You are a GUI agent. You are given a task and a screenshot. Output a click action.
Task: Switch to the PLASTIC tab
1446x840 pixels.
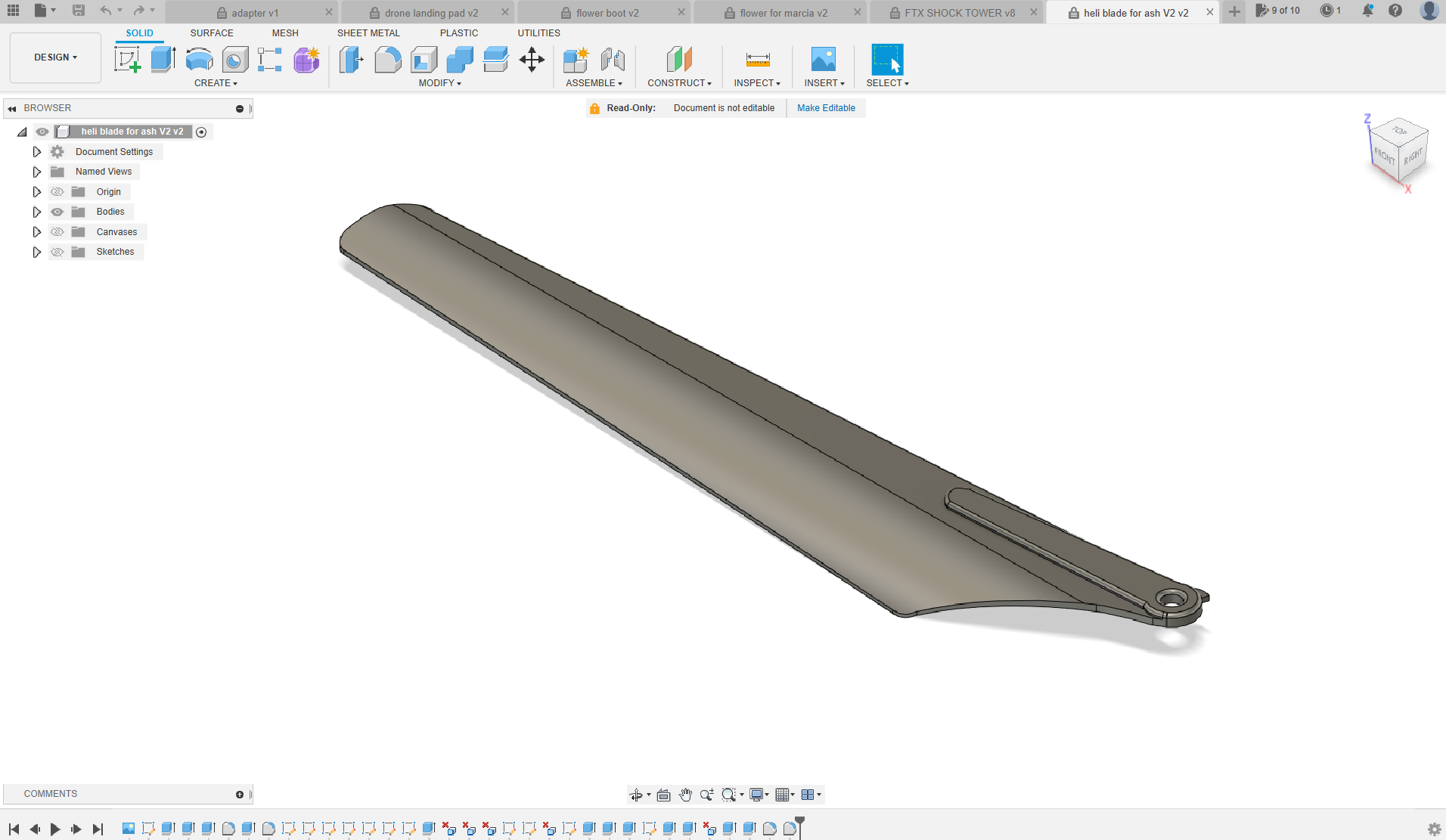[x=459, y=33]
